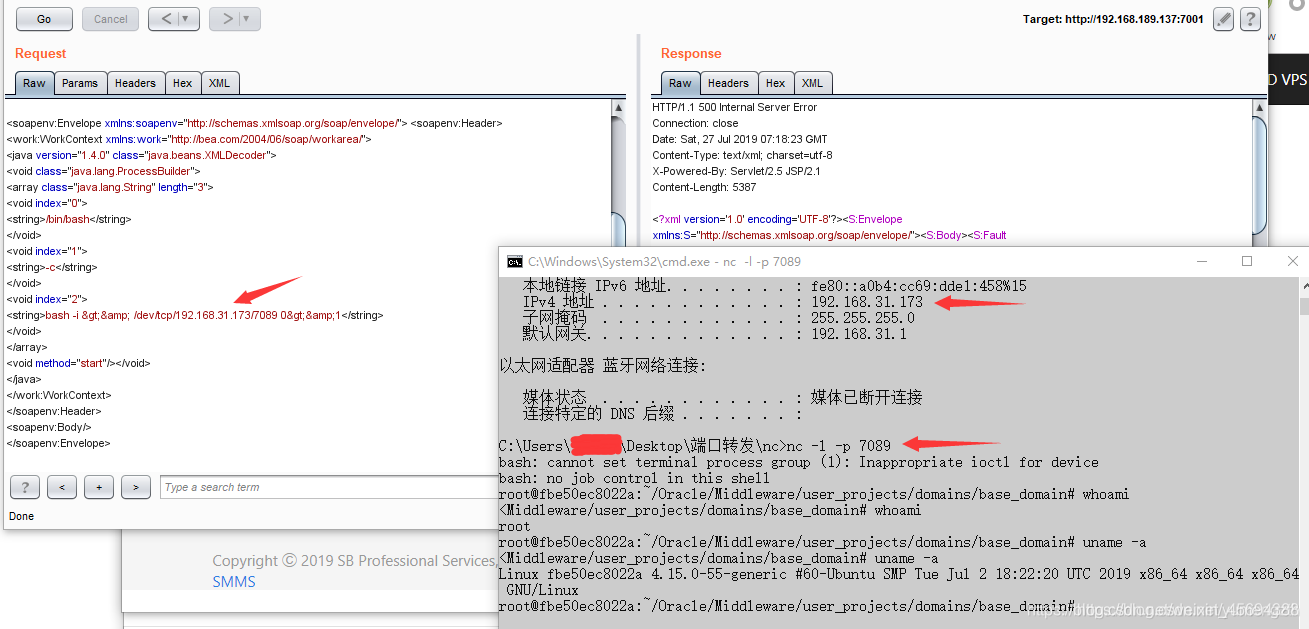Viewport: 1309px width, 629px height.
Task: Open the Response Headers tab
Action: (728, 83)
